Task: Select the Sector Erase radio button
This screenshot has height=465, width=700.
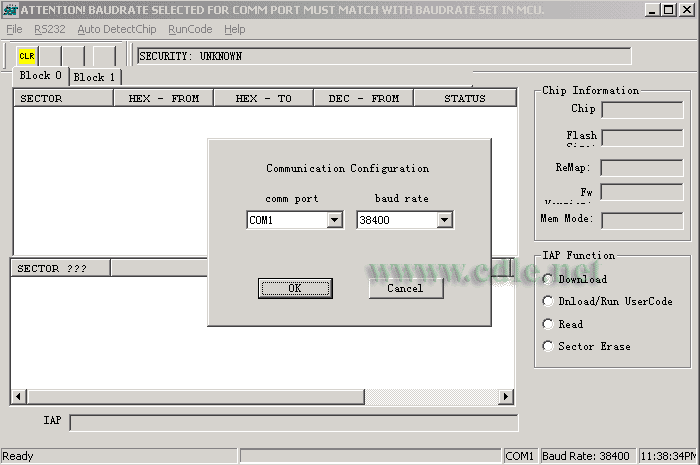Action: [548, 346]
